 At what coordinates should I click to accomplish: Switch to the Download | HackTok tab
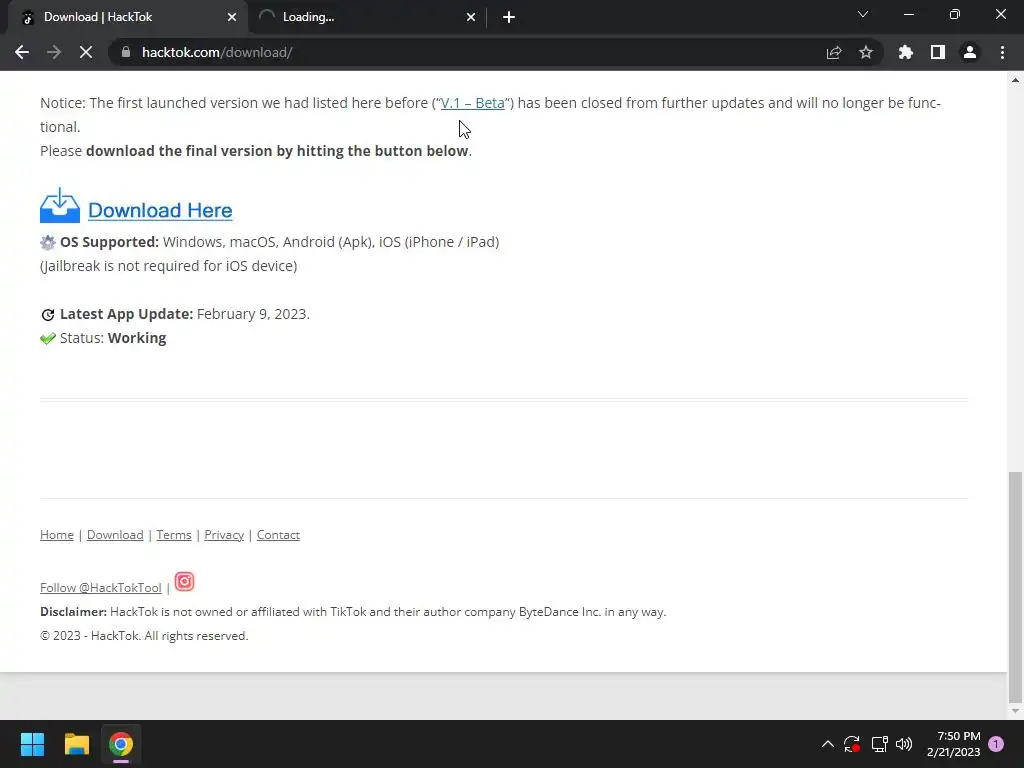click(128, 17)
